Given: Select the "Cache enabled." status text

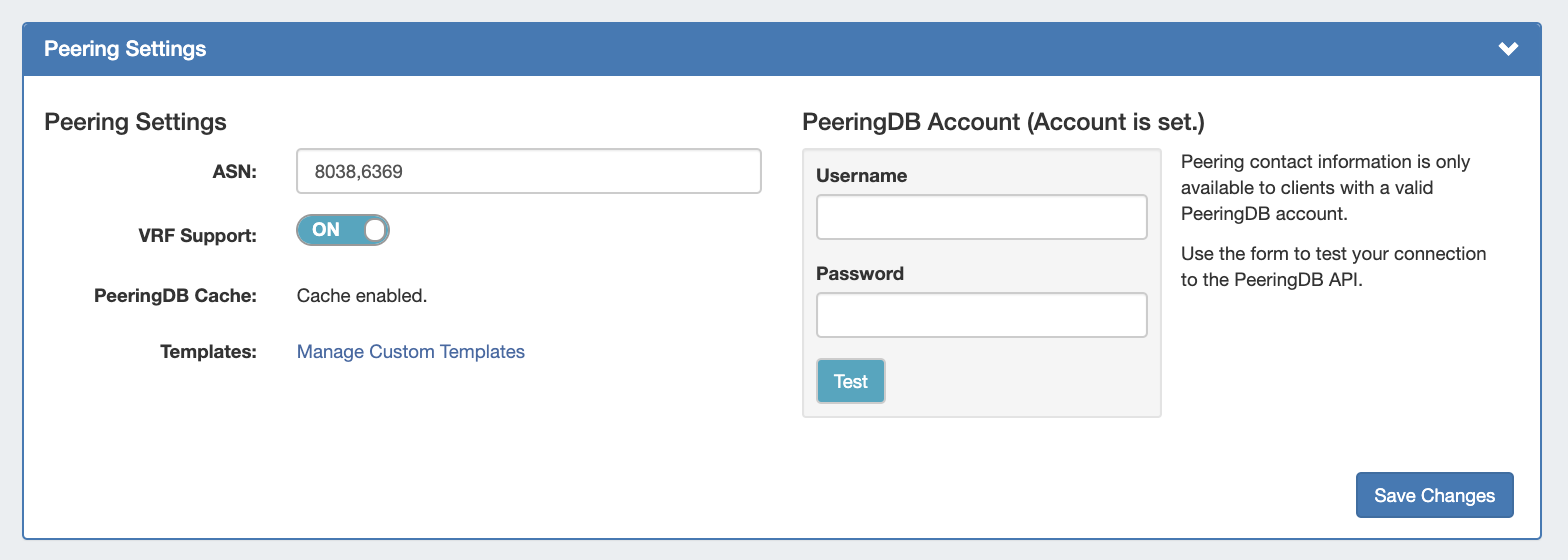Looking at the screenshot, I should (362, 296).
